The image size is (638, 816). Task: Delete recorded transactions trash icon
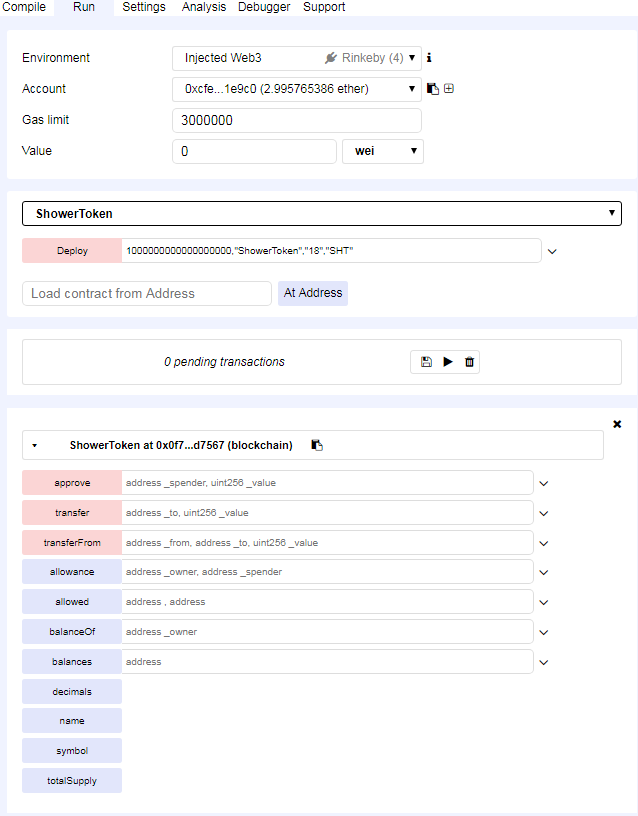click(x=469, y=362)
